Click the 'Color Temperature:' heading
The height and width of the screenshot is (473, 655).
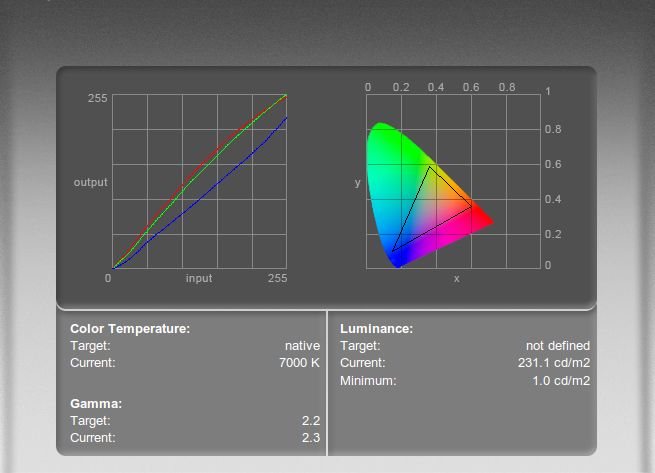pos(130,329)
